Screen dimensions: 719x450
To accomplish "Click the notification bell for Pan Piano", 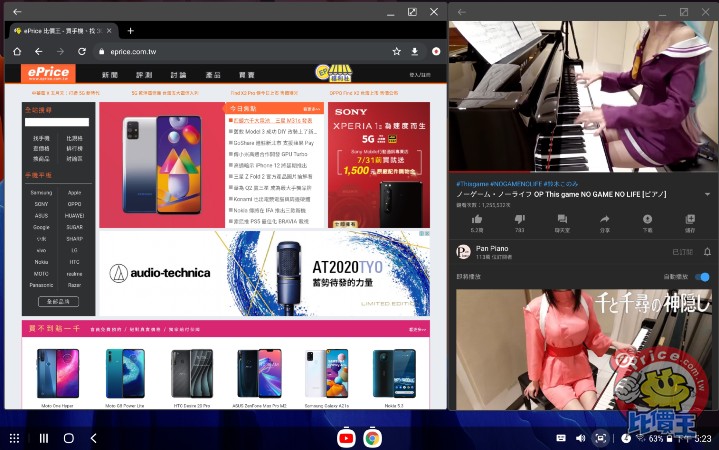I will coord(707,252).
